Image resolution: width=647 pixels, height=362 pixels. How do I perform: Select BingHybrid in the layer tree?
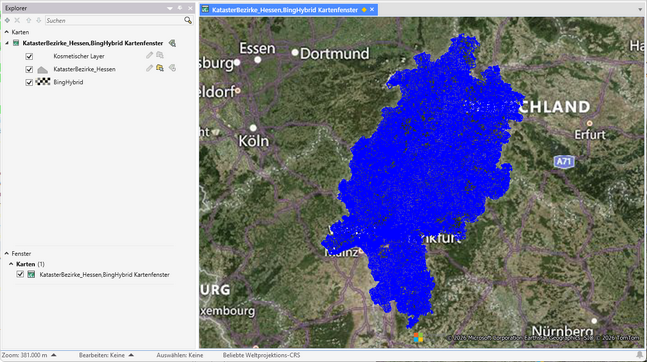point(68,82)
